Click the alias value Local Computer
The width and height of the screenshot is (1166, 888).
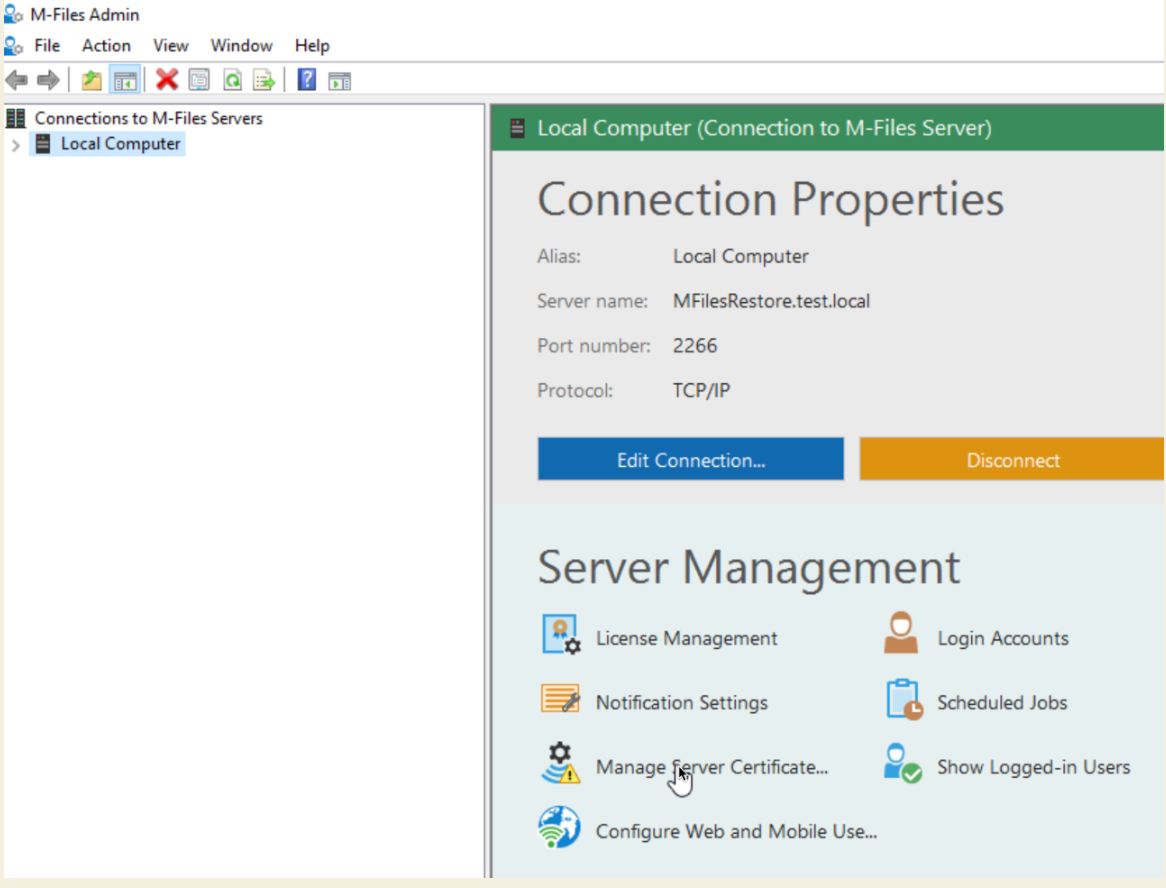741,257
